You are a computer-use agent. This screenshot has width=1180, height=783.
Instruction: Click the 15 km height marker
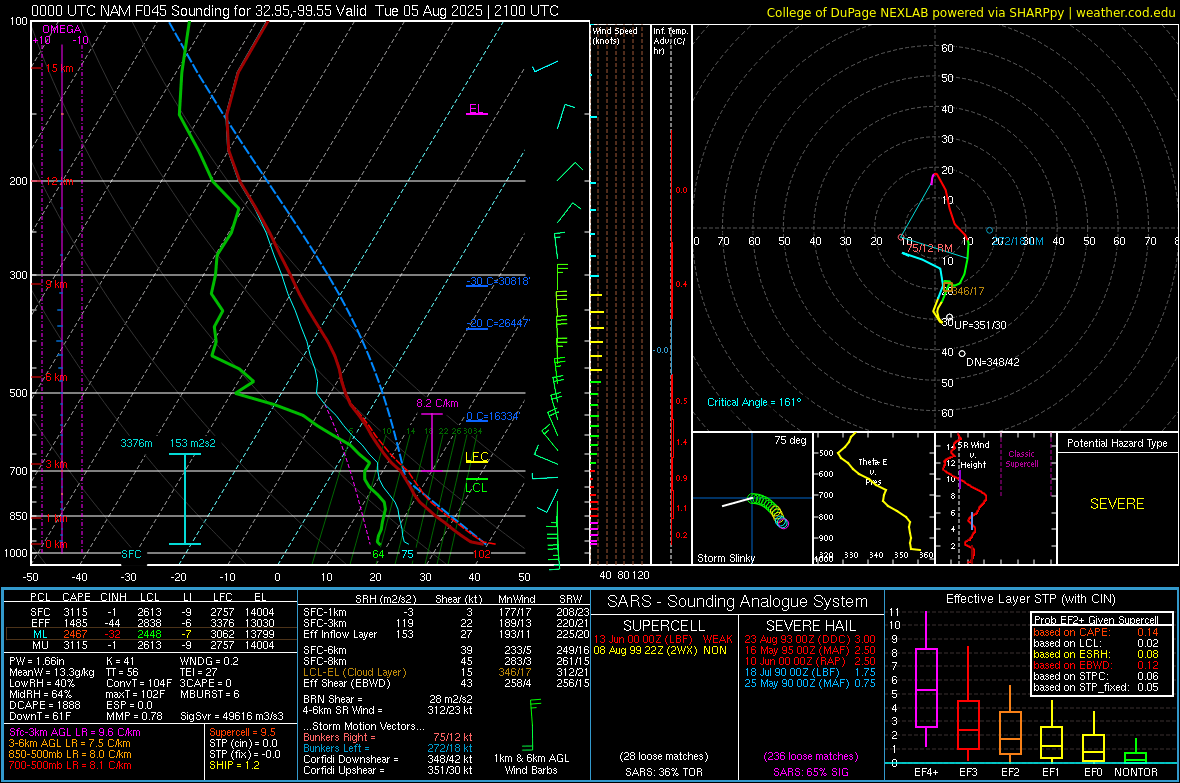59,69
